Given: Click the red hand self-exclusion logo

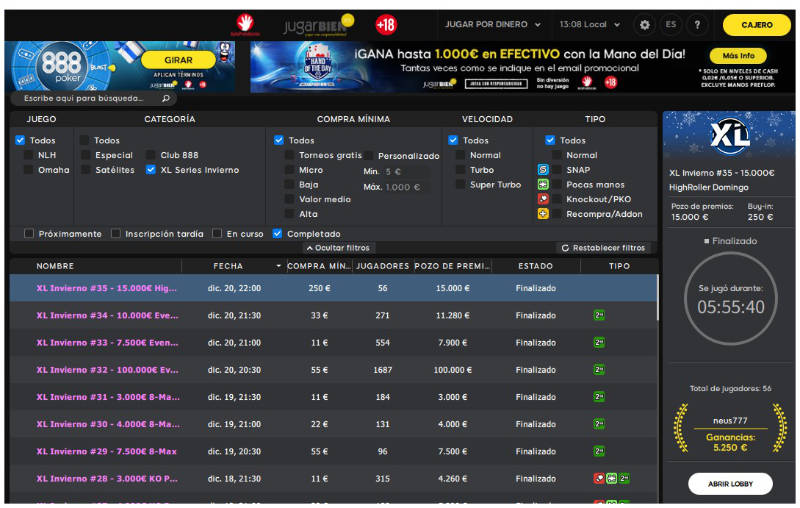Looking at the screenshot, I should pyautogui.click(x=245, y=24).
